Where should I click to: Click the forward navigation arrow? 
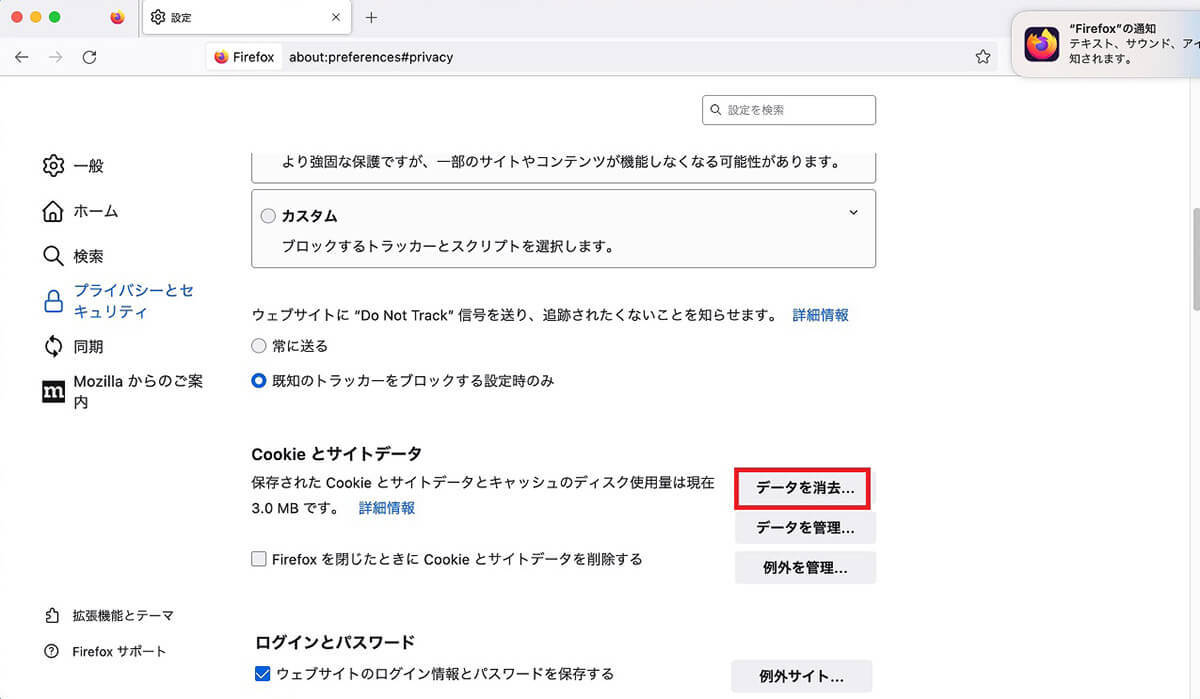point(55,57)
